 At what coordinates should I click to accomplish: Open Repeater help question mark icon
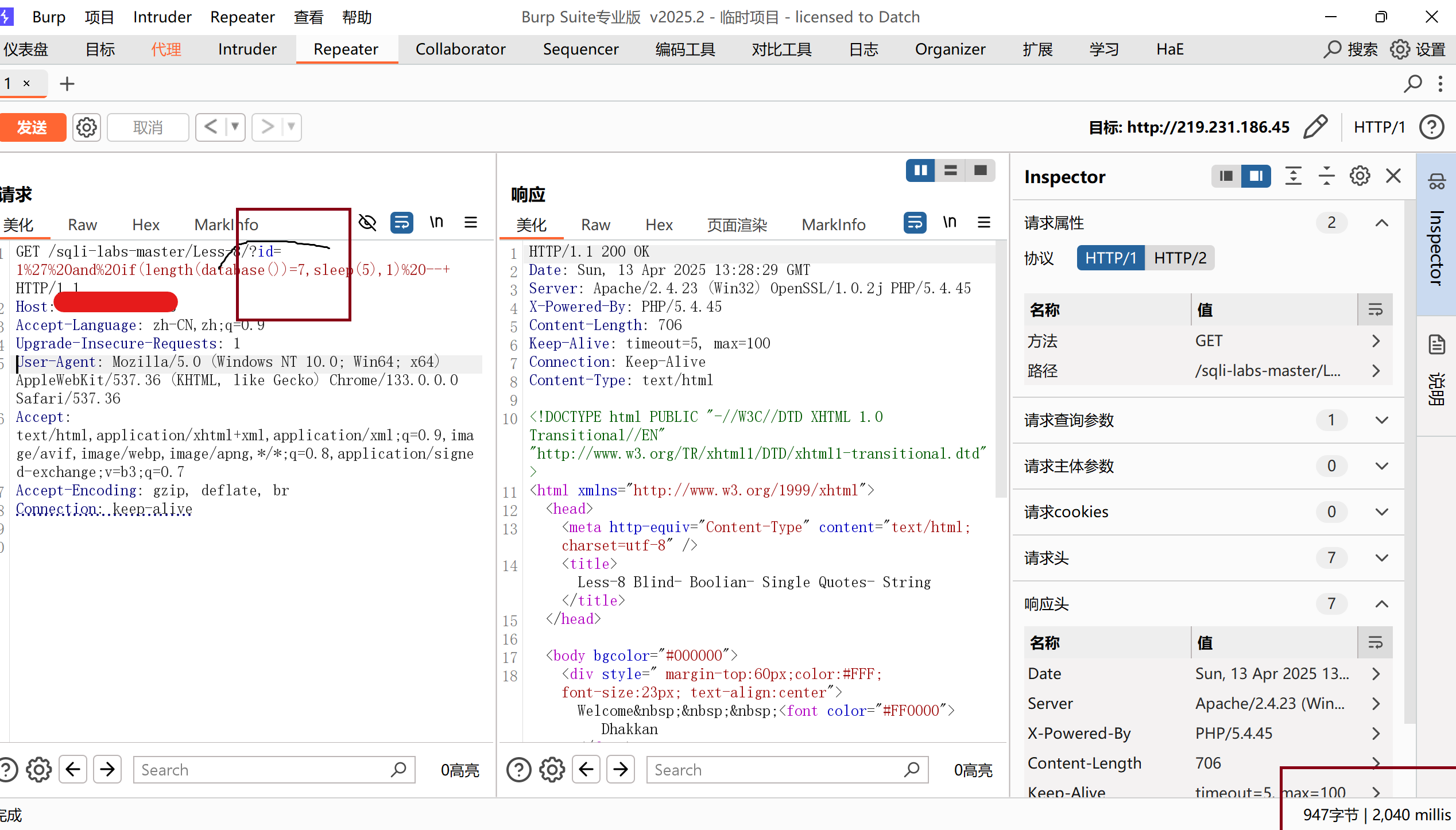1432,127
